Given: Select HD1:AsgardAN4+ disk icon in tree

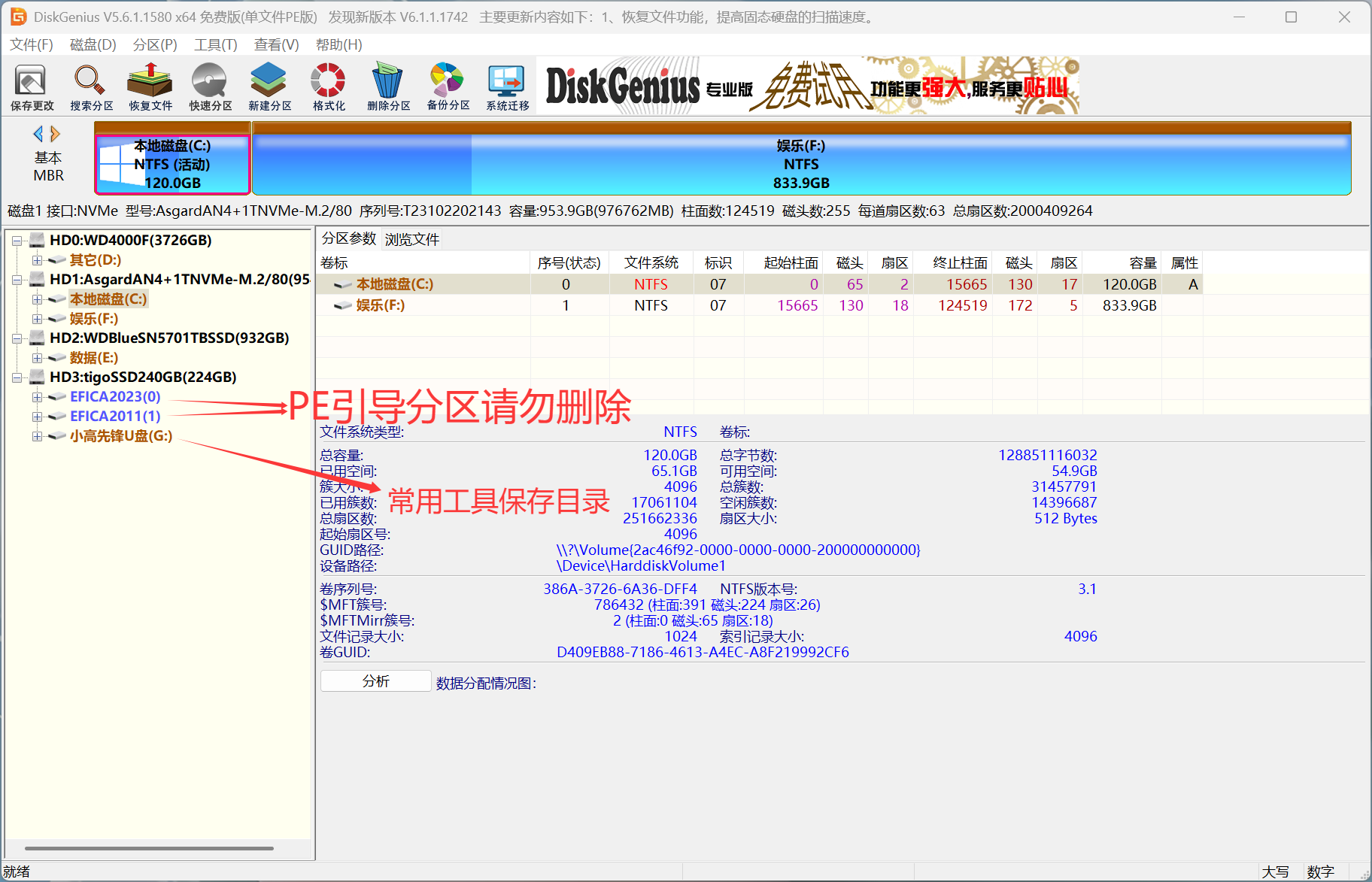Looking at the screenshot, I should [38, 280].
